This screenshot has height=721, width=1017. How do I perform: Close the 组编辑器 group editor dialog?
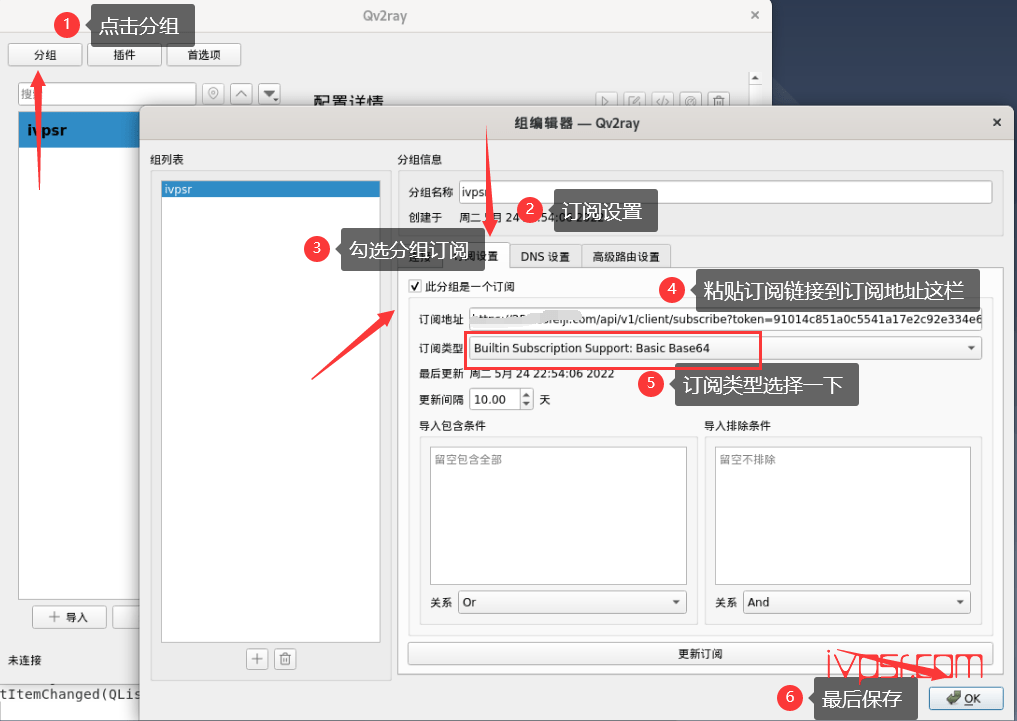997,123
